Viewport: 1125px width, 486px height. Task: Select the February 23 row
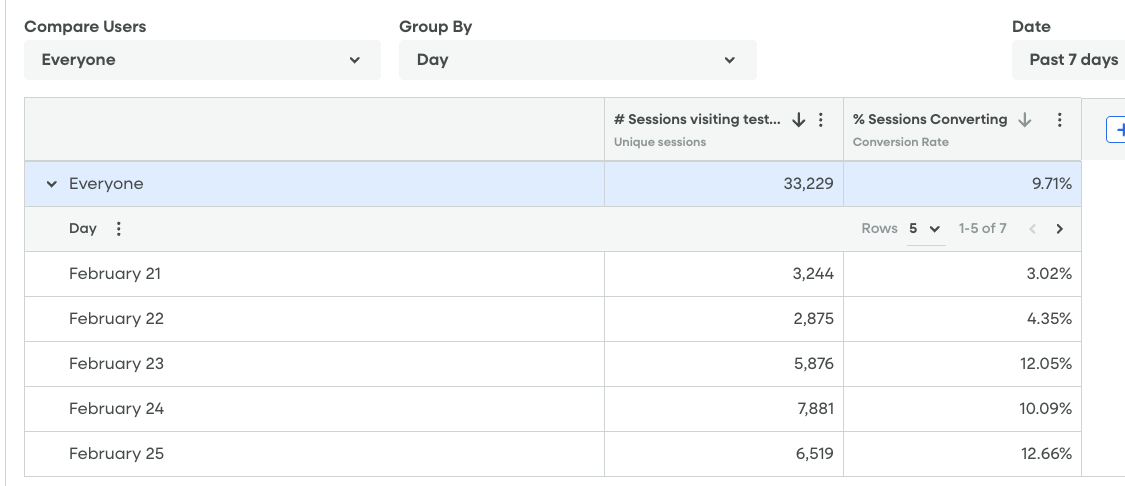(116, 364)
